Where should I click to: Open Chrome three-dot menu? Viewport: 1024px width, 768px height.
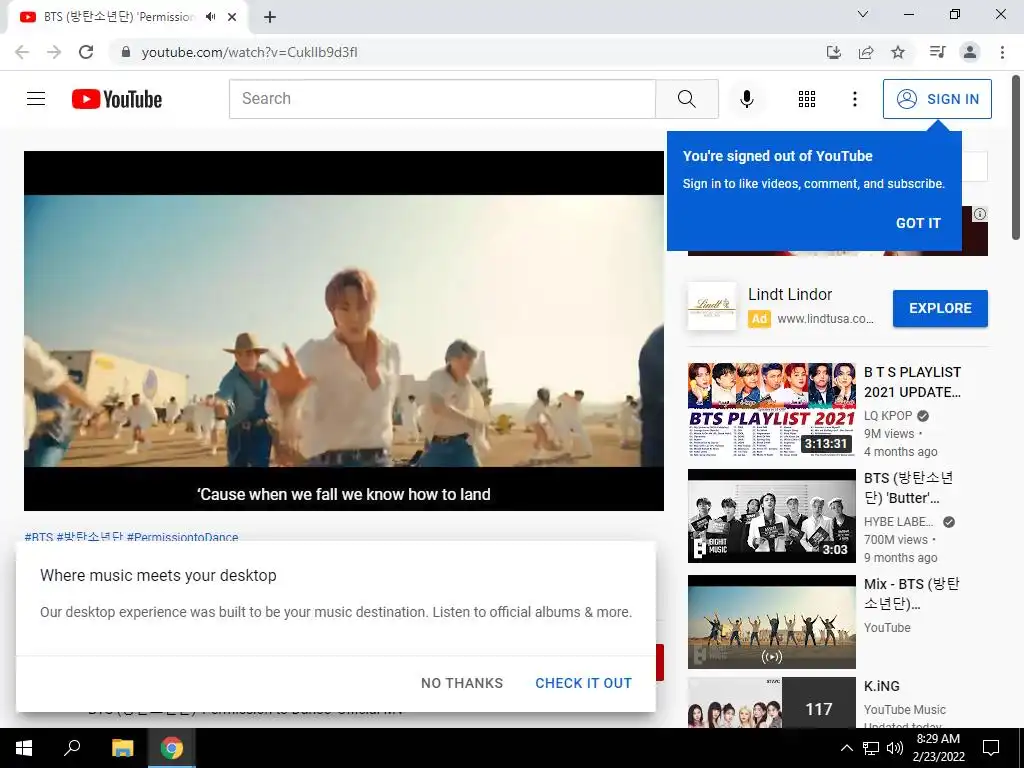click(1002, 52)
